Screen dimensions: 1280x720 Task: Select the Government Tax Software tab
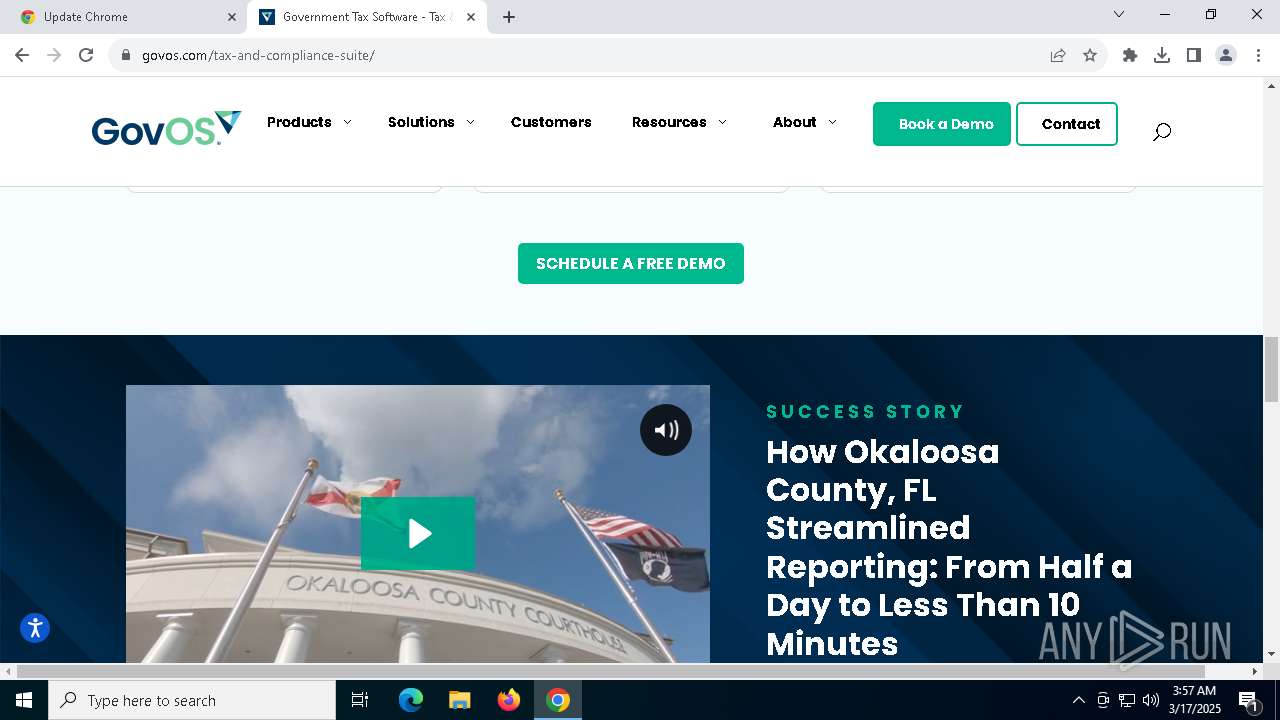tap(367, 17)
